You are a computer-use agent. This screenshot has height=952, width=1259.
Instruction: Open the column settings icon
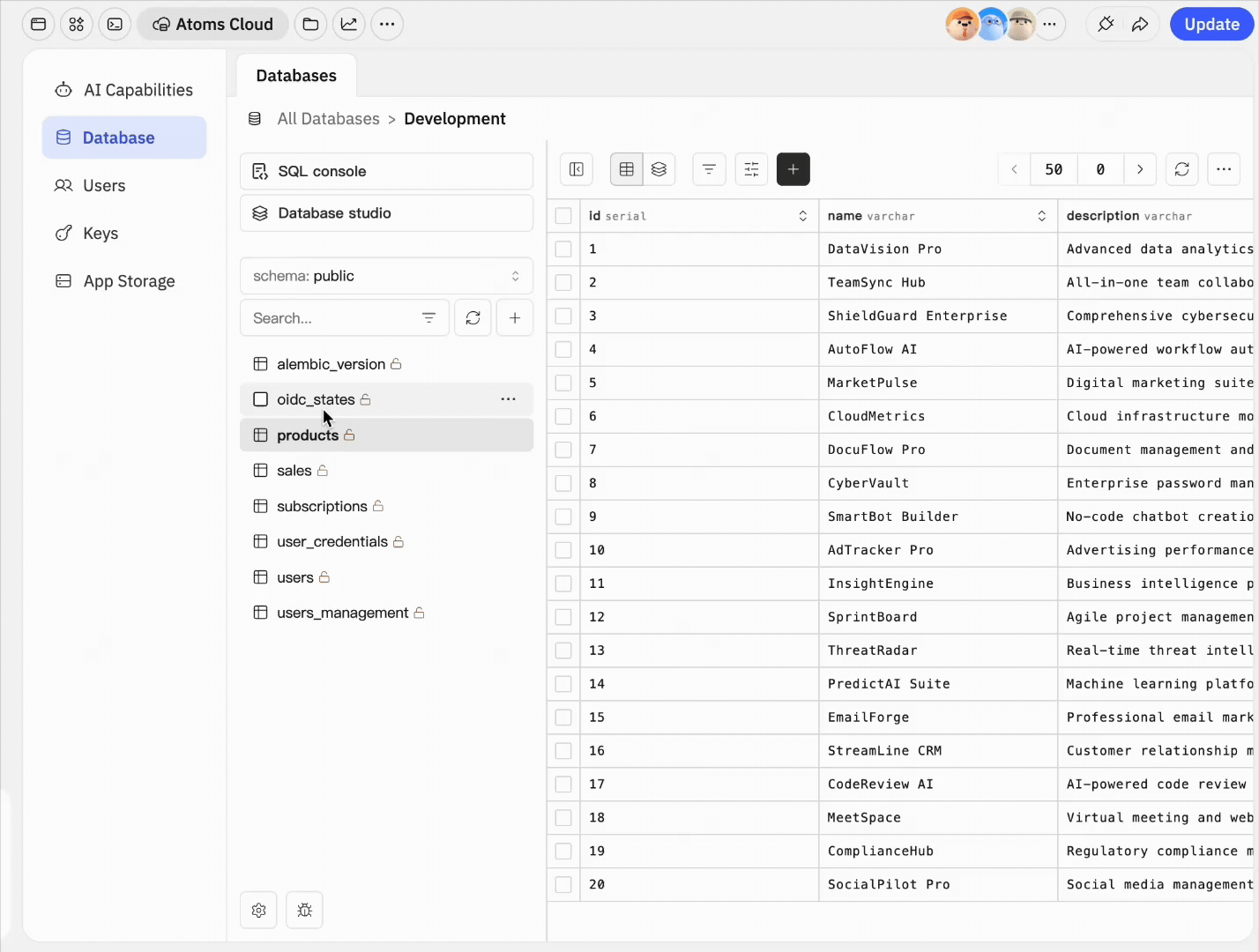click(751, 168)
